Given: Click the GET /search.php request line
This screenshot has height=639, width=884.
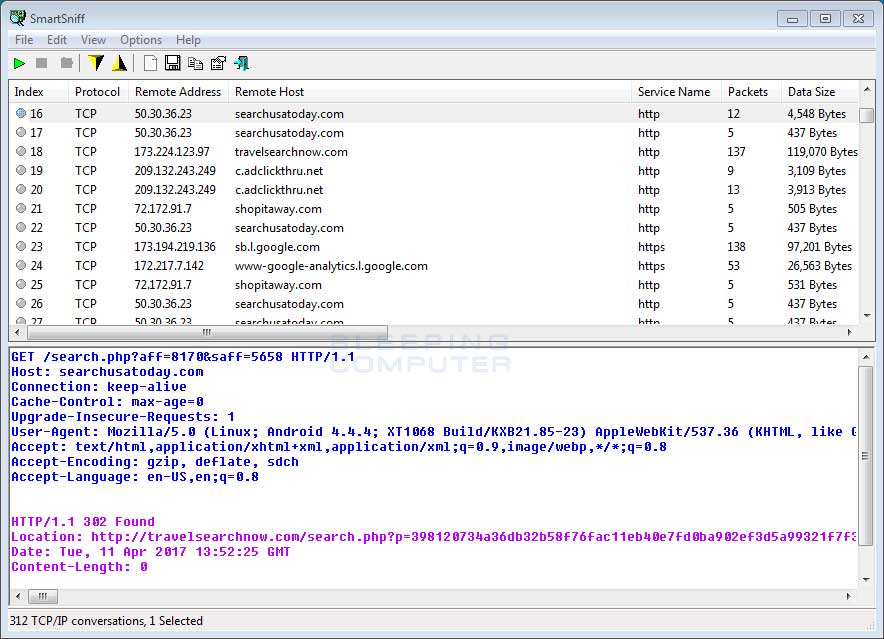Looking at the screenshot, I should coord(183,357).
